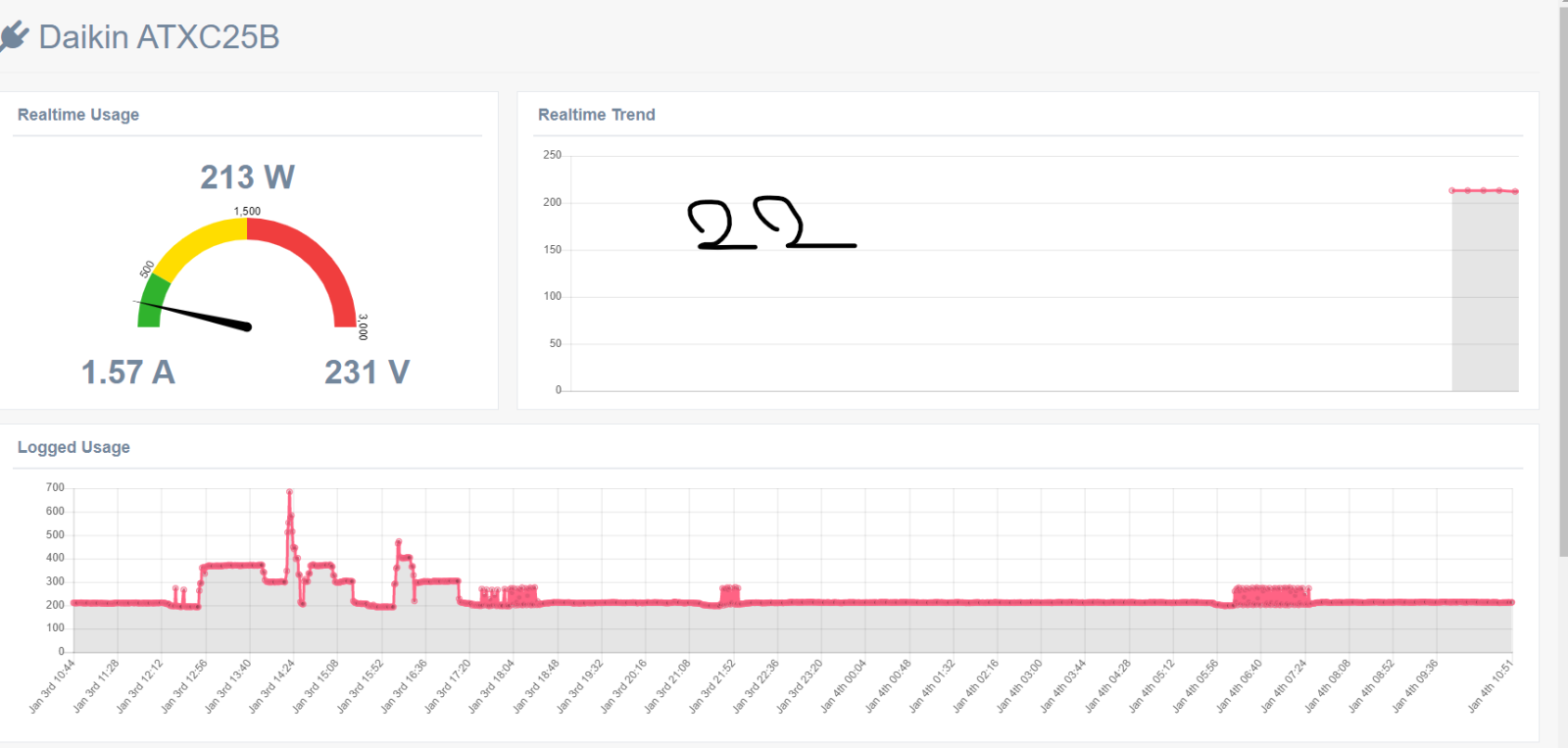Click the 1.57 A current reading

(x=127, y=373)
